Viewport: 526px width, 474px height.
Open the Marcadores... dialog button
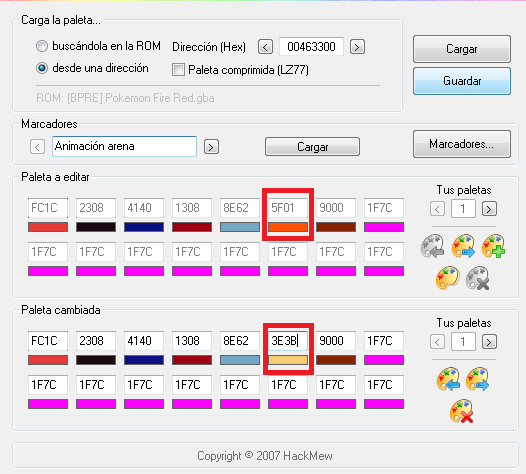[462, 144]
